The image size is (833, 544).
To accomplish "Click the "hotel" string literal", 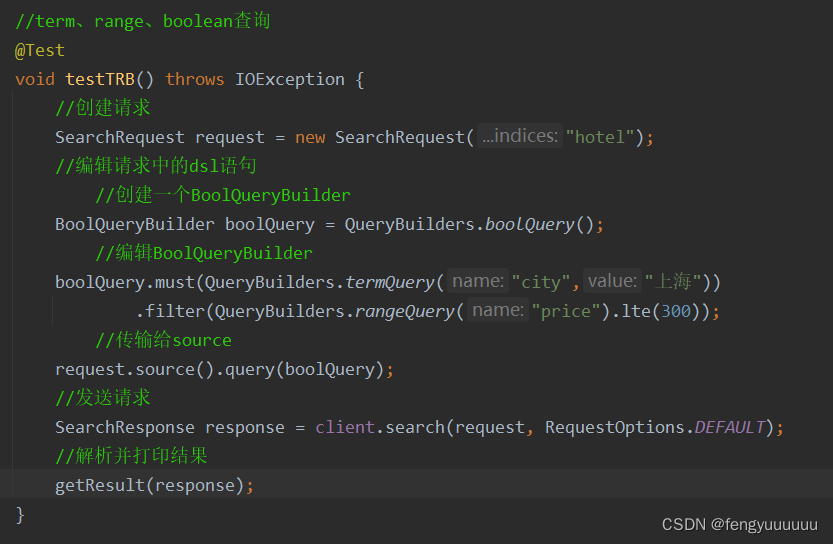I will [600, 137].
